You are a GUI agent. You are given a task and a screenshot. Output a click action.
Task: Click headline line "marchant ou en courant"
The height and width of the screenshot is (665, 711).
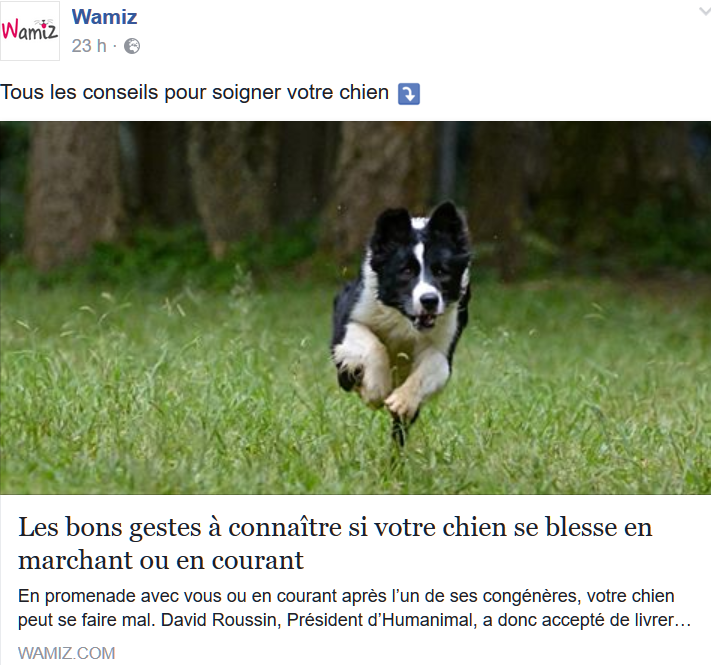[x=161, y=560]
